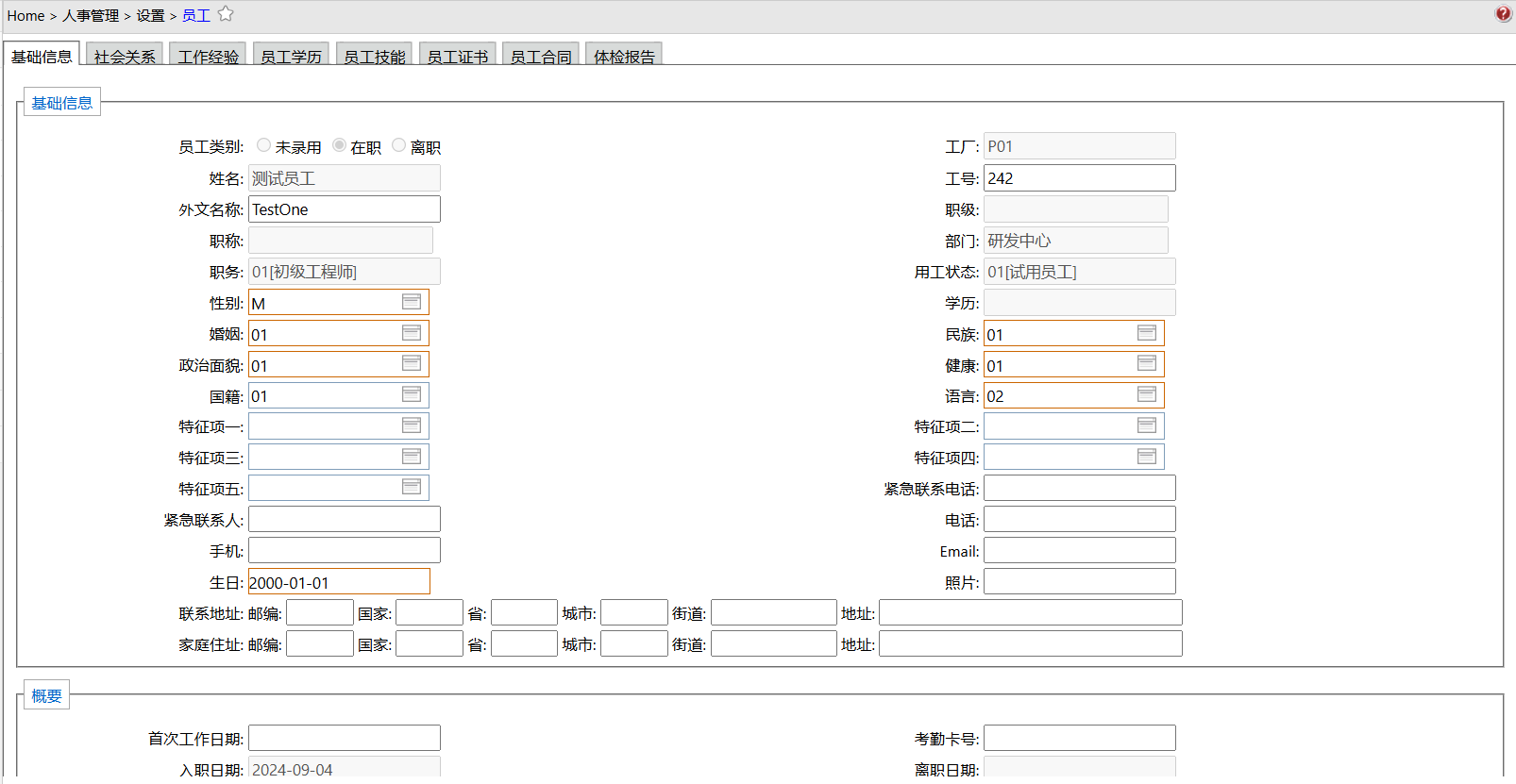Open 人事管理 in the breadcrumb
Viewport: 1516px width, 784px height.
click(91, 15)
